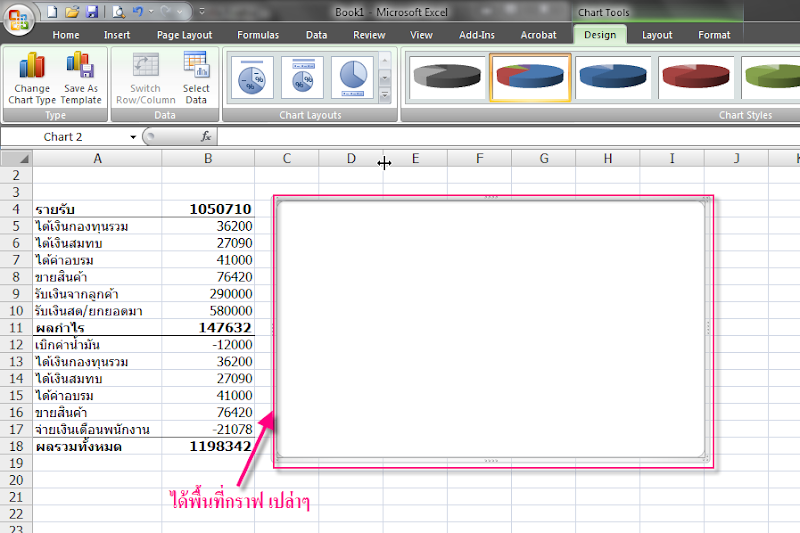Open the Acrobat tab
The image size is (800, 533).
pos(538,35)
